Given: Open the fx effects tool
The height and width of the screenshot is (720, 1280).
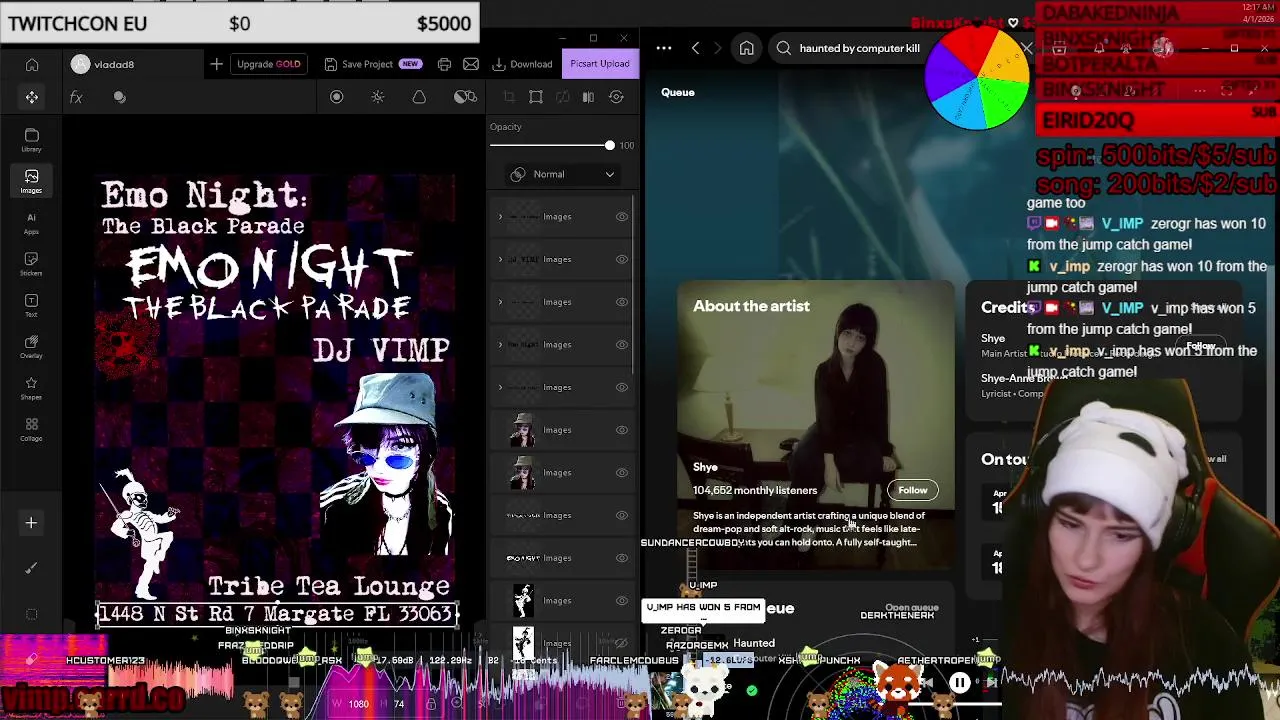Looking at the screenshot, I should pos(76,97).
